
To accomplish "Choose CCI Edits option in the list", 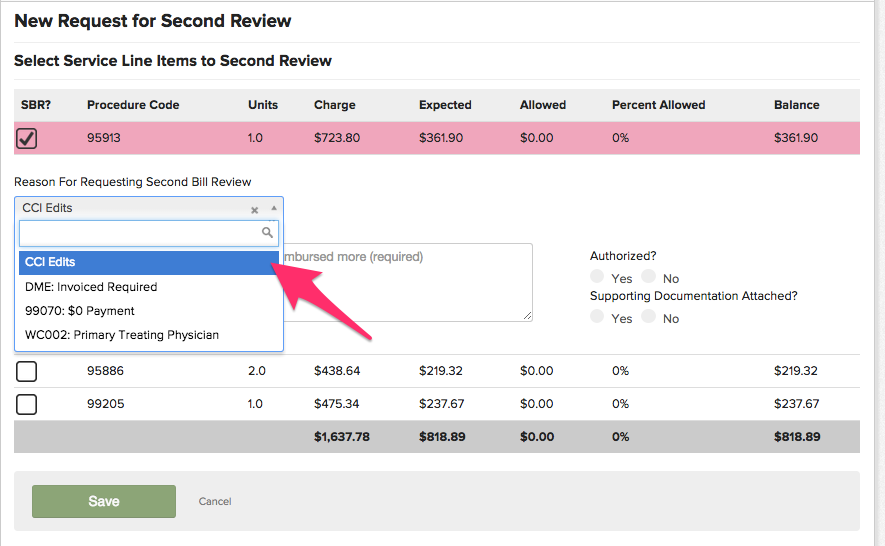I will (x=149, y=262).
